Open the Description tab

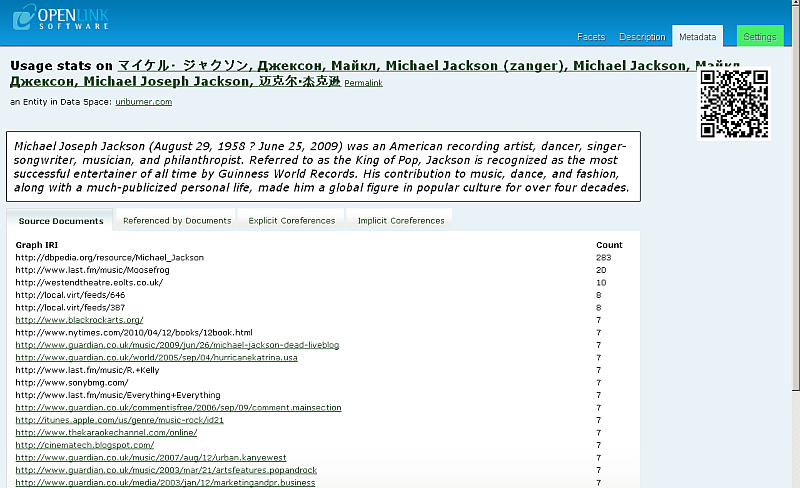click(x=642, y=37)
